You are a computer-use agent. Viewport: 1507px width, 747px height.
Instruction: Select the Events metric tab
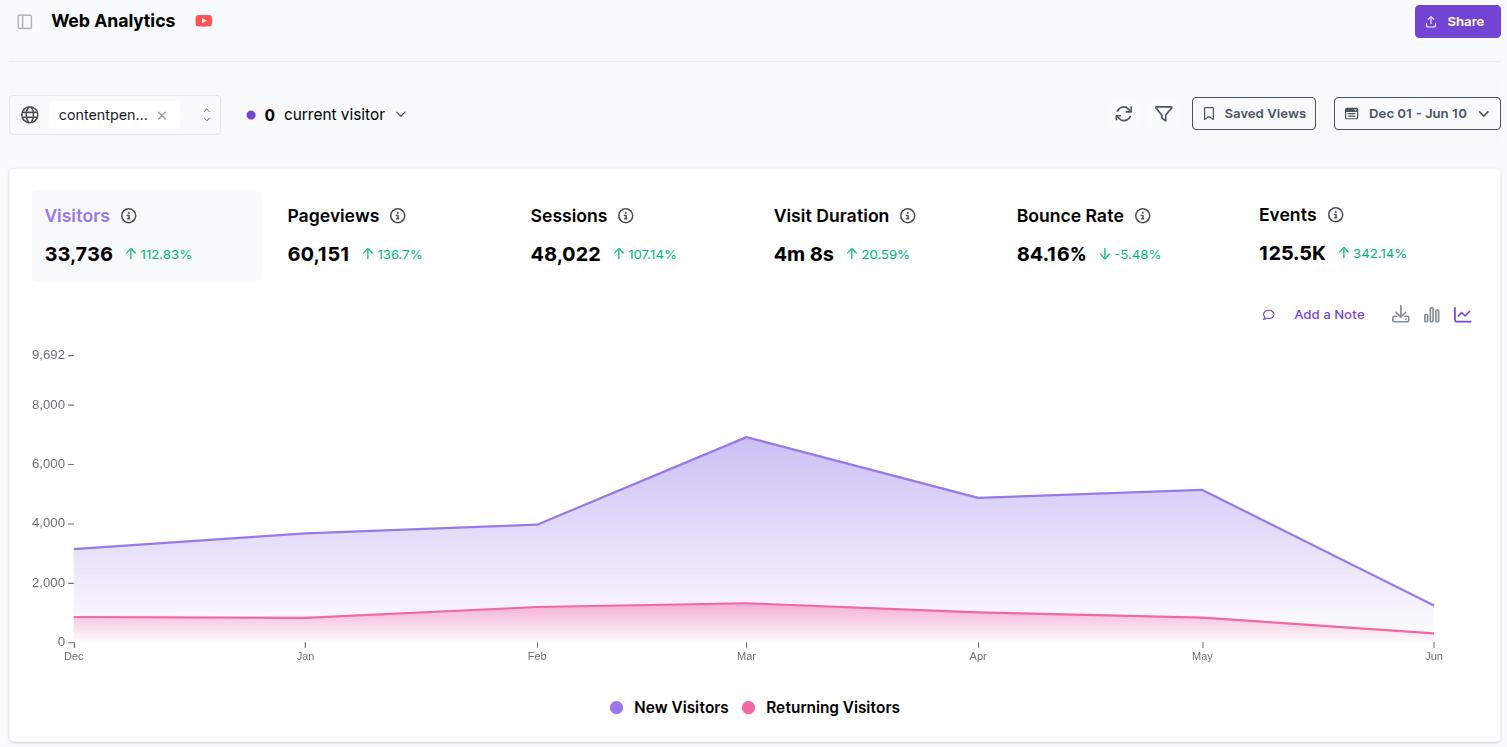pyautogui.click(x=1361, y=236)
